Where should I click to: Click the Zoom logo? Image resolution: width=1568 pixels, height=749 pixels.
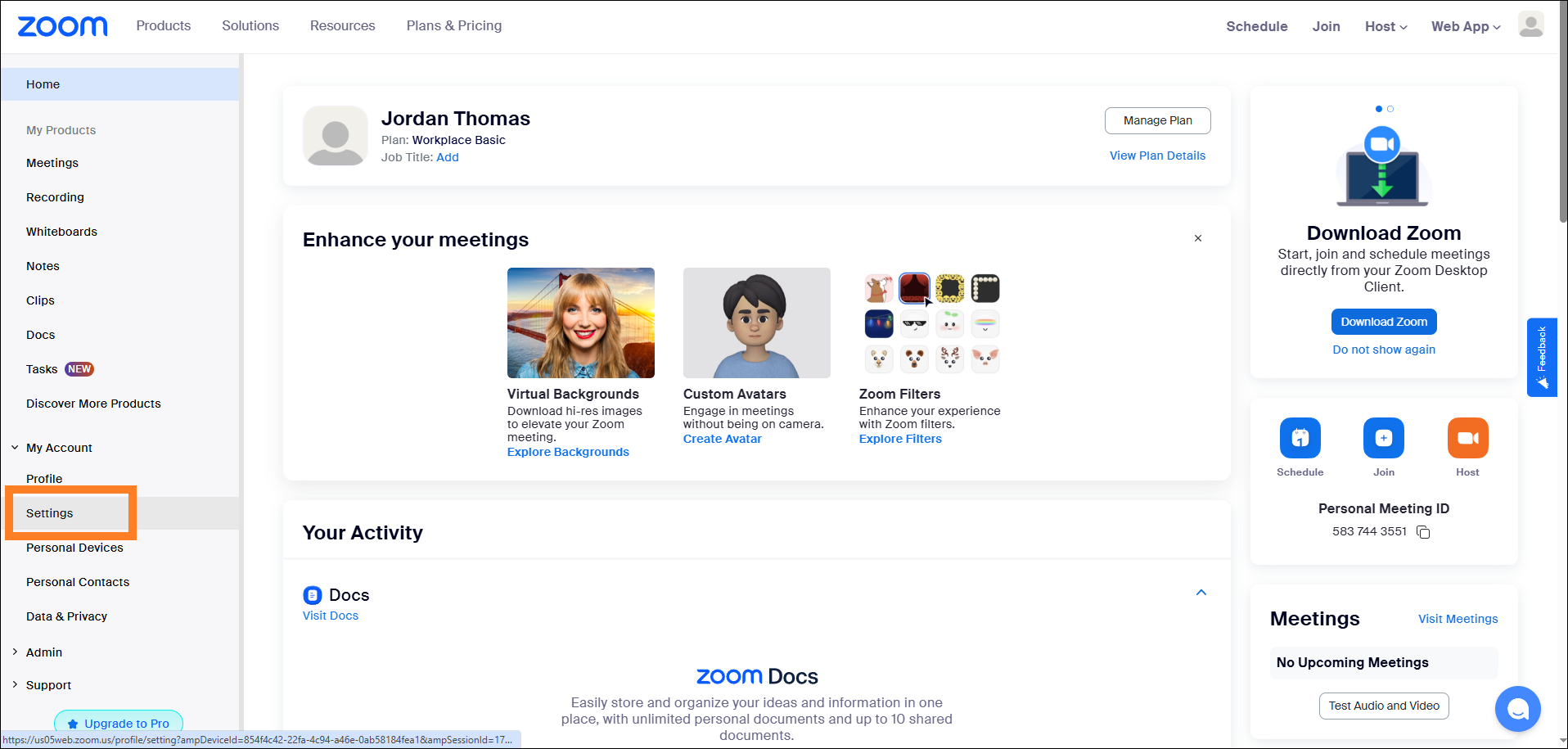tap(63, 26)
